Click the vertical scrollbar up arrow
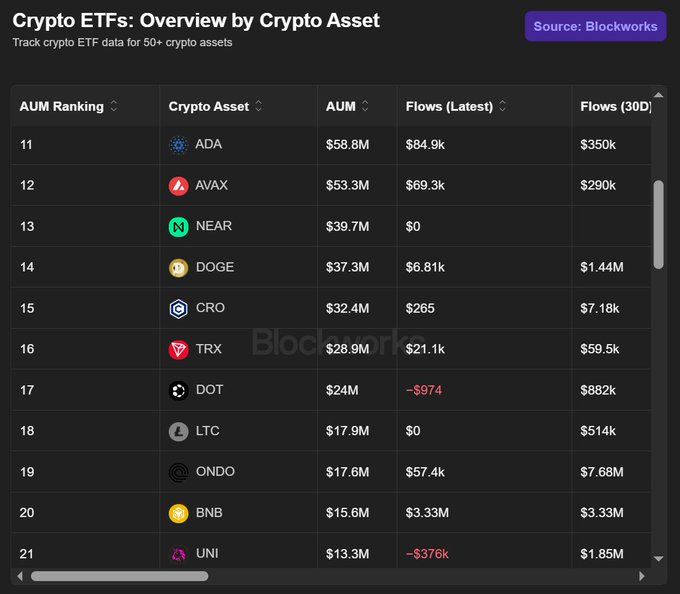680x594 pixels. click(x=658, y=95)
